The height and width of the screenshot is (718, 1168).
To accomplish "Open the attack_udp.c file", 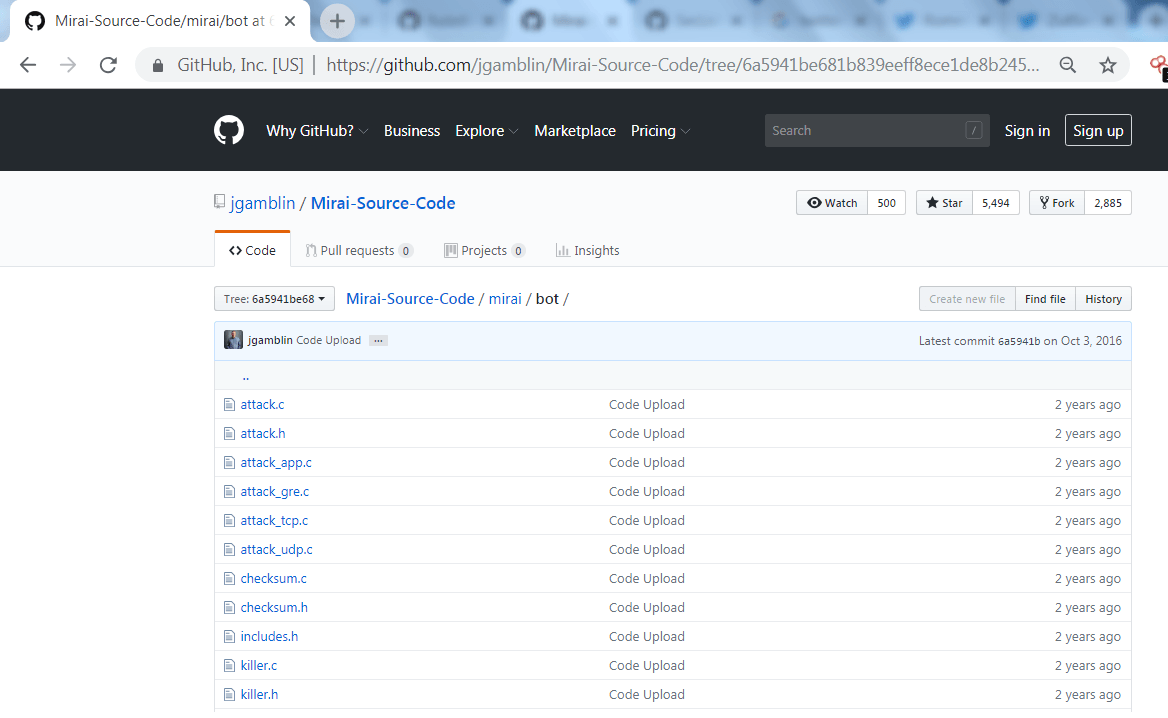I will tap(276, 550).
